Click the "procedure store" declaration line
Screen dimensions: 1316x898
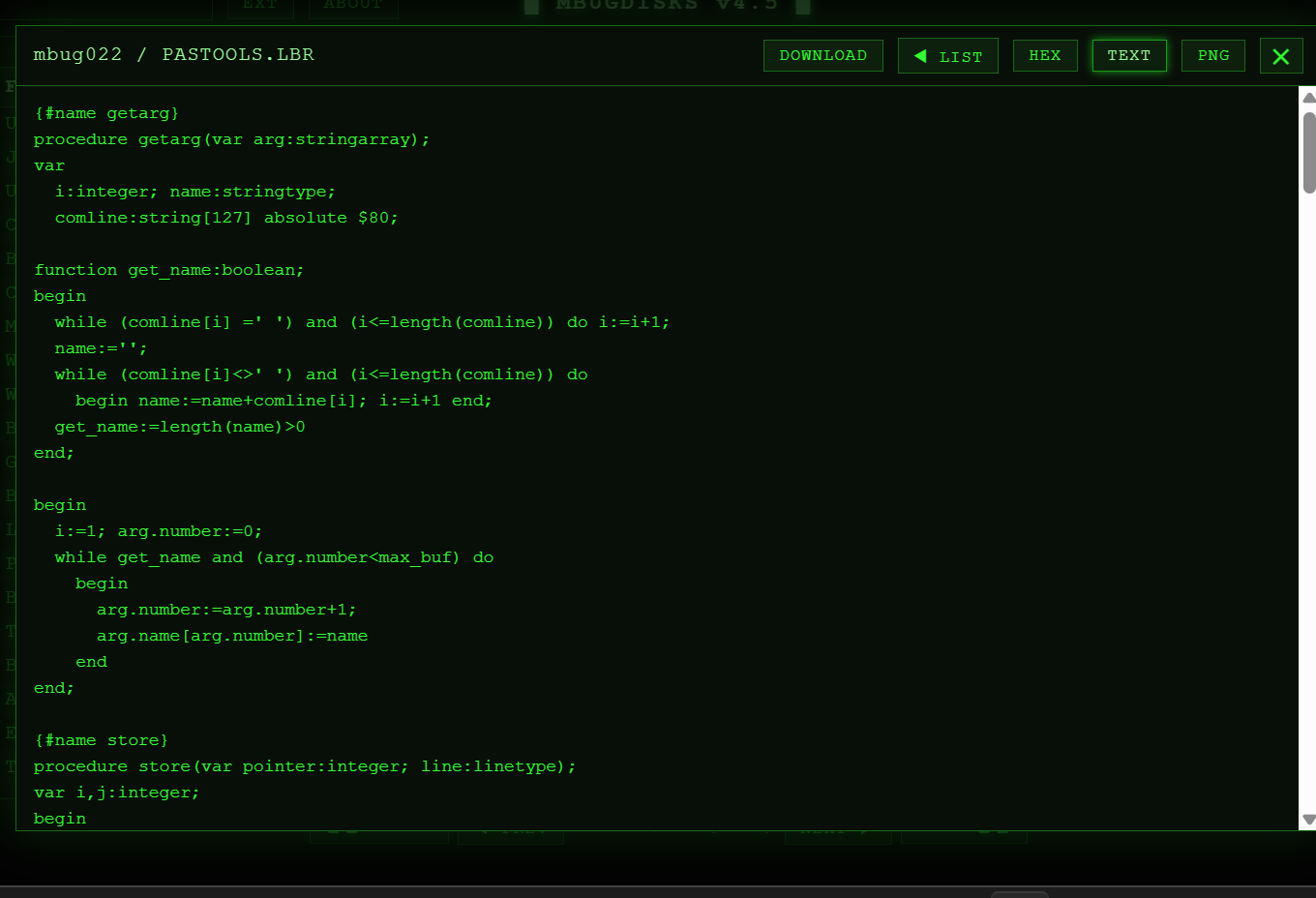305,766
